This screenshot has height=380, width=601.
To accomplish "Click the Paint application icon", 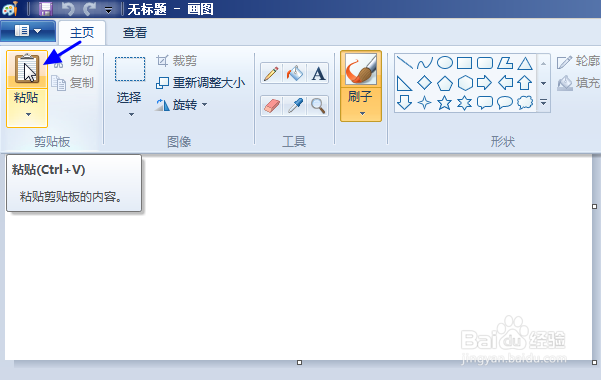I will coord(10,8).
